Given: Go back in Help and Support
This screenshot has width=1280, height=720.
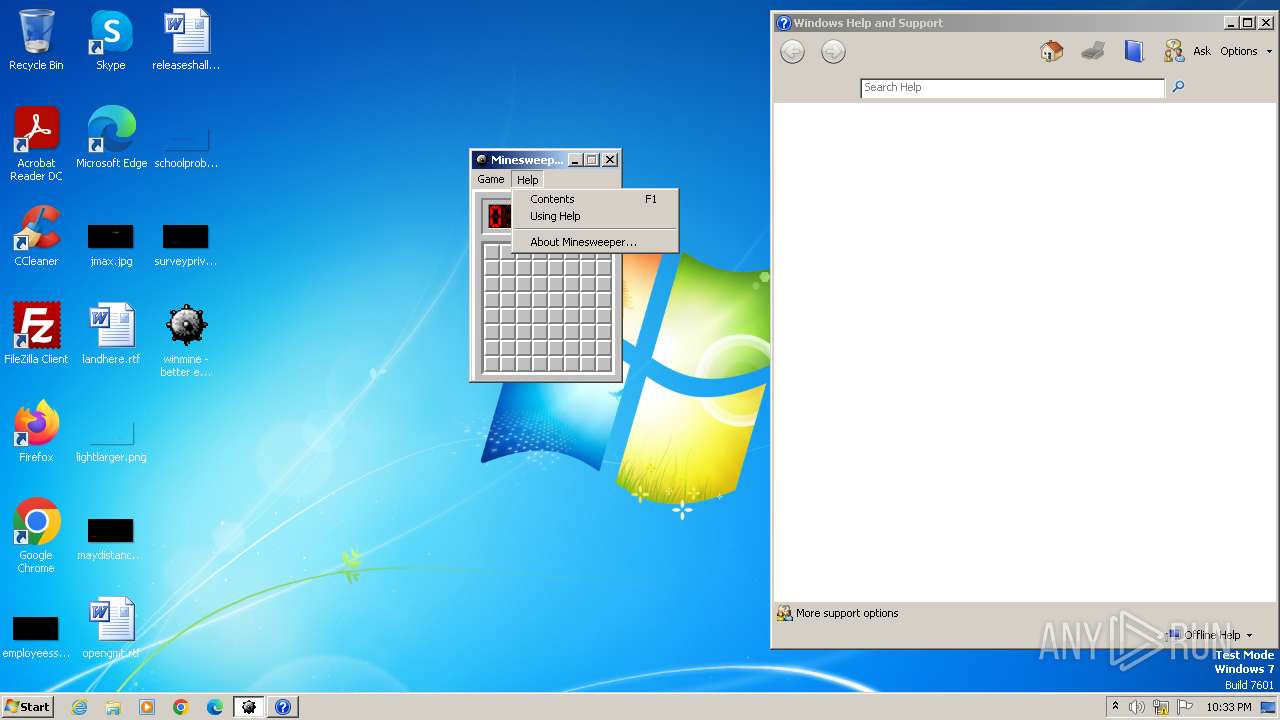Looking at the screenshot, I should tap(792, 52).
